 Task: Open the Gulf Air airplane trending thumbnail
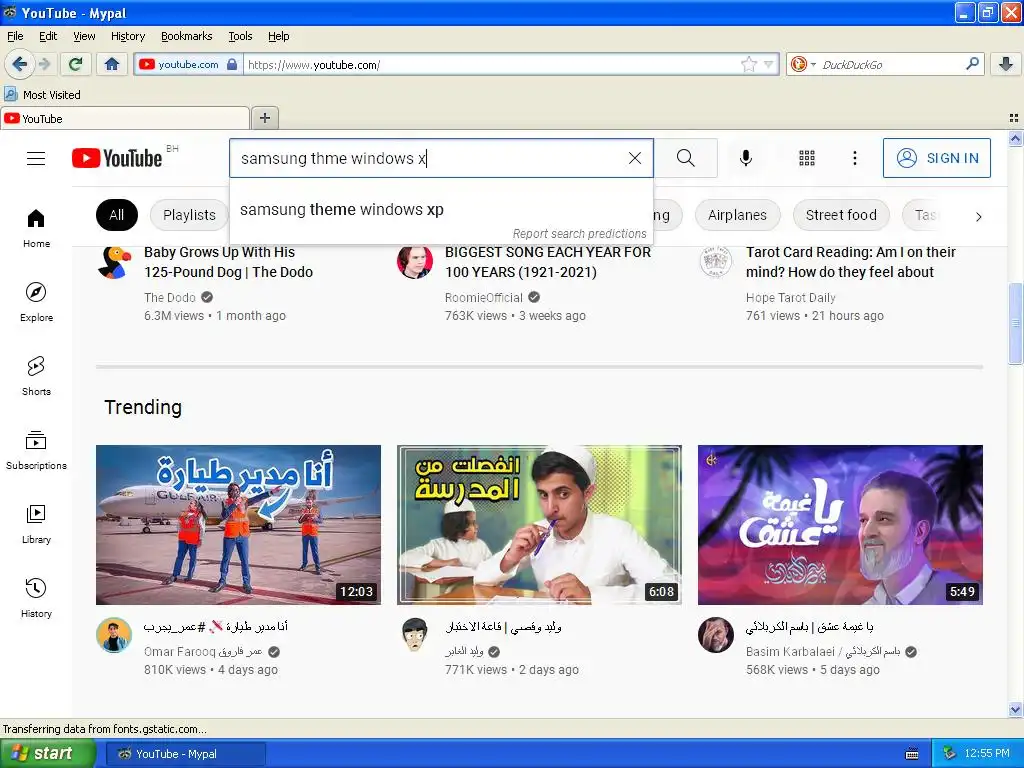pos(238,525)
